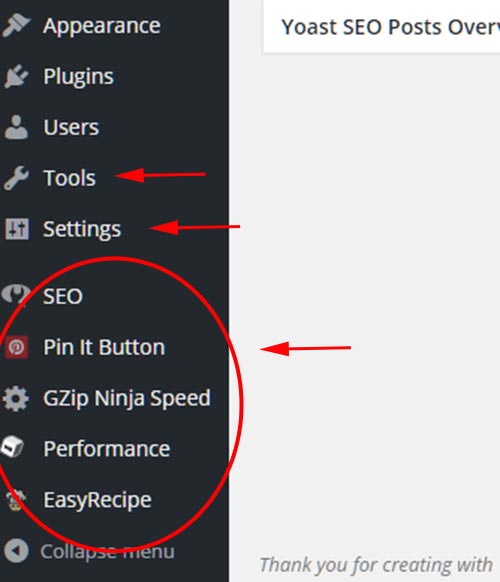Click the Appearance paintbrush icon
Viewport: 500px width, 582px height.
(16, 25)
